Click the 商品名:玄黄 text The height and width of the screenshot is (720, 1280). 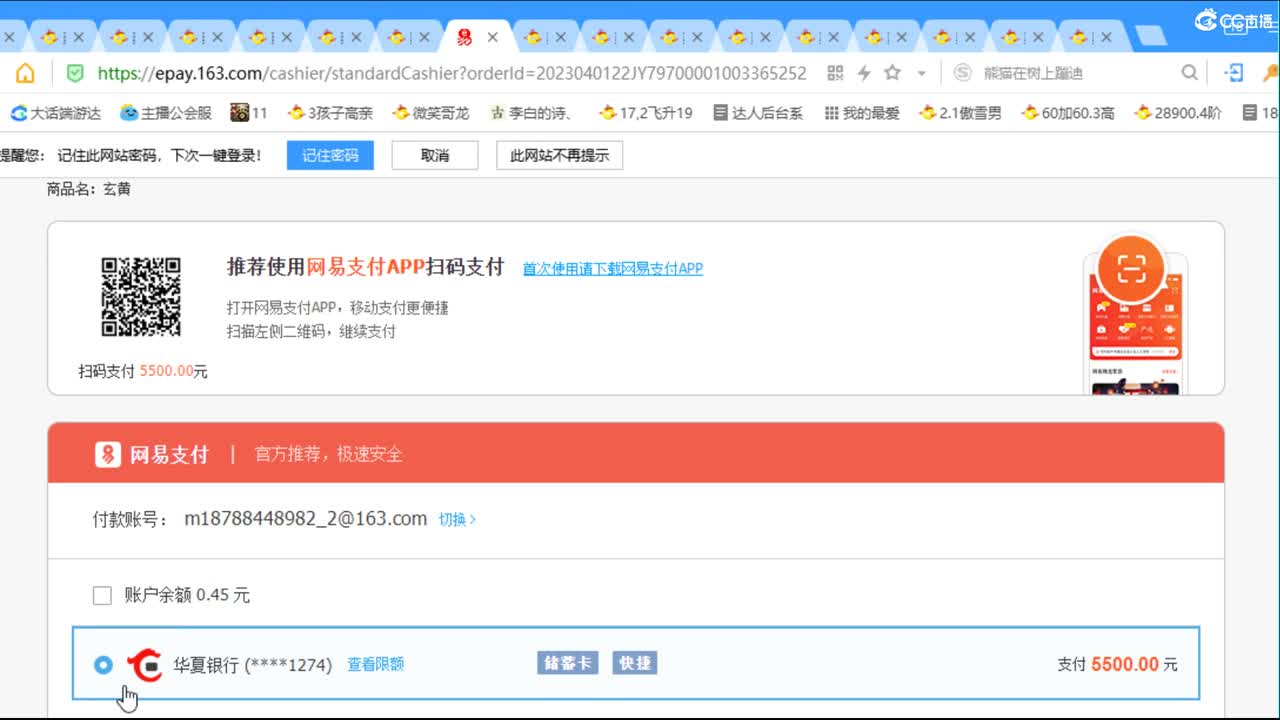(89, 189)
